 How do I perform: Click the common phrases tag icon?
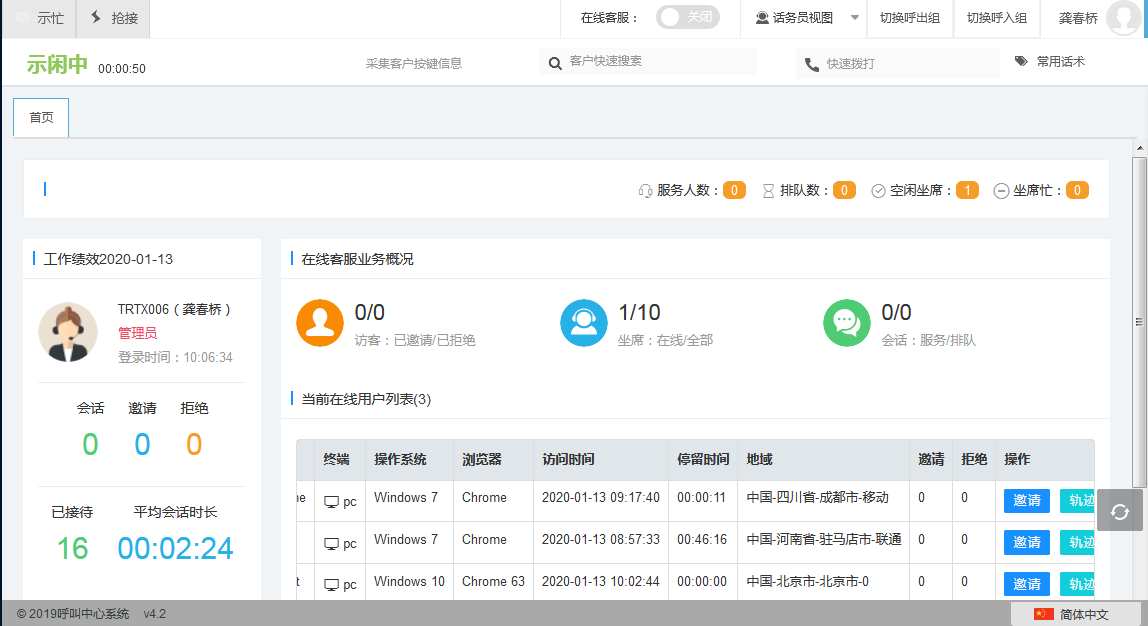pos(1021,62)
